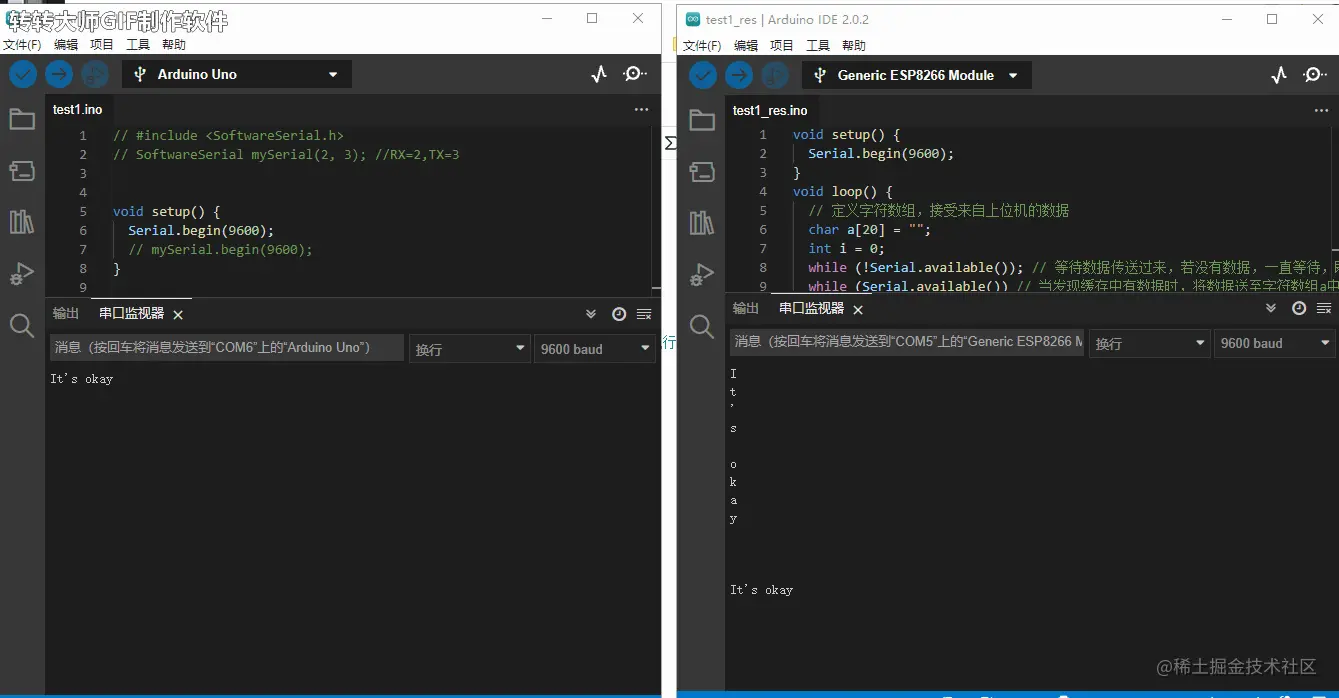Open Sketchbook folder in the left sidebar
Screen dimensions: 1339x698
coord(22,120)
